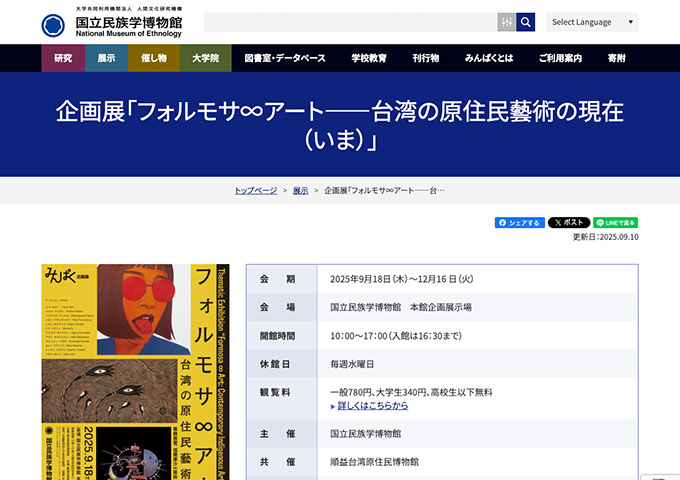Send via LINEで送る button
The width and height of the screenshot is (680, 480).
click(x=615, y=223)
